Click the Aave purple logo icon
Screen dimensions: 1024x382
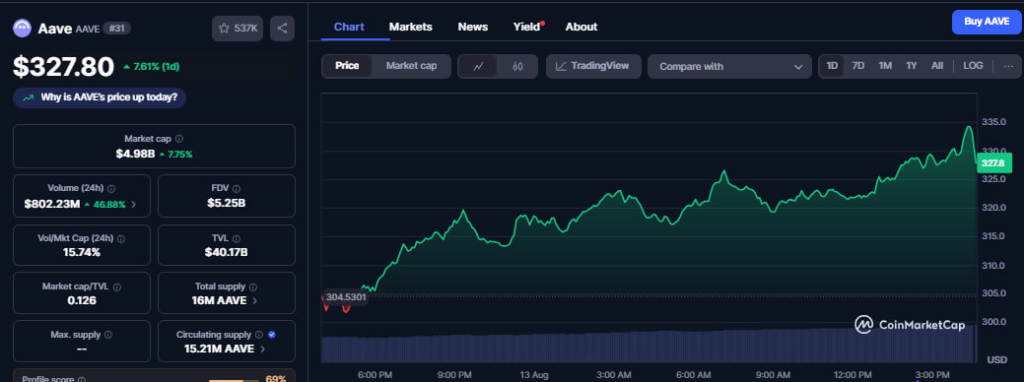[22, 28]
